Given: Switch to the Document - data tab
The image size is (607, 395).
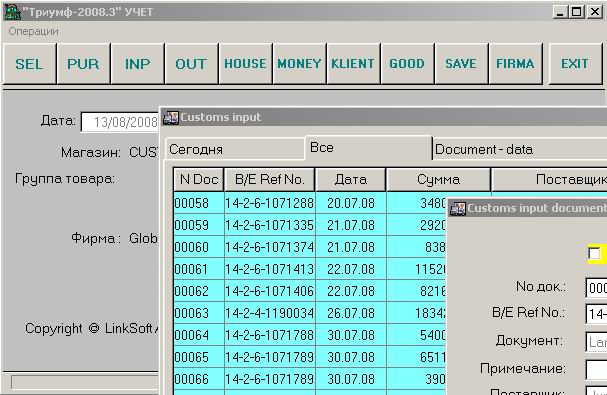Looking at the screenshot, I should click(x=520, y=149).
